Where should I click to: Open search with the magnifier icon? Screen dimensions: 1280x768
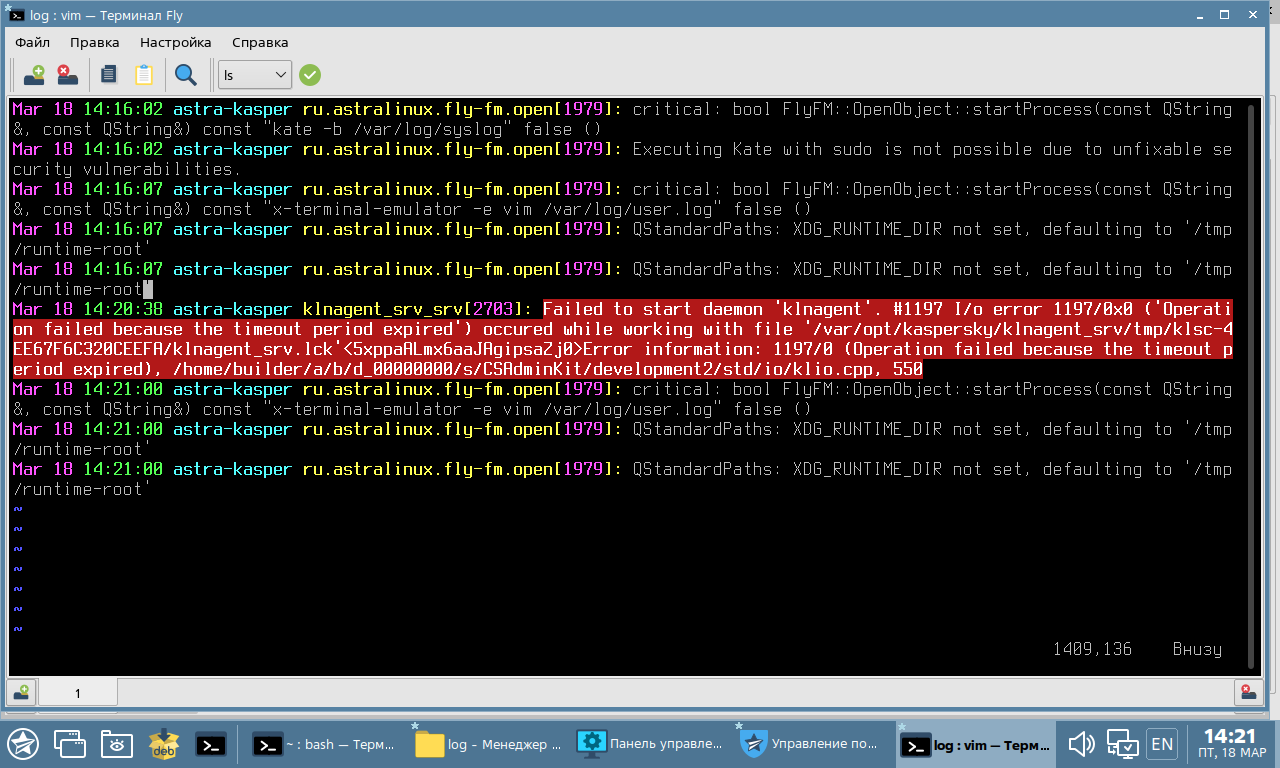pos(186,74)
